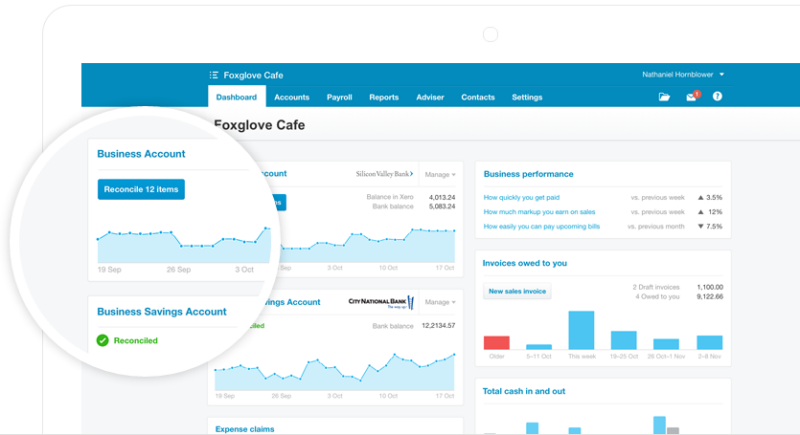Click the 4 Owed to you amount 9,122.66

pos(710,296)
